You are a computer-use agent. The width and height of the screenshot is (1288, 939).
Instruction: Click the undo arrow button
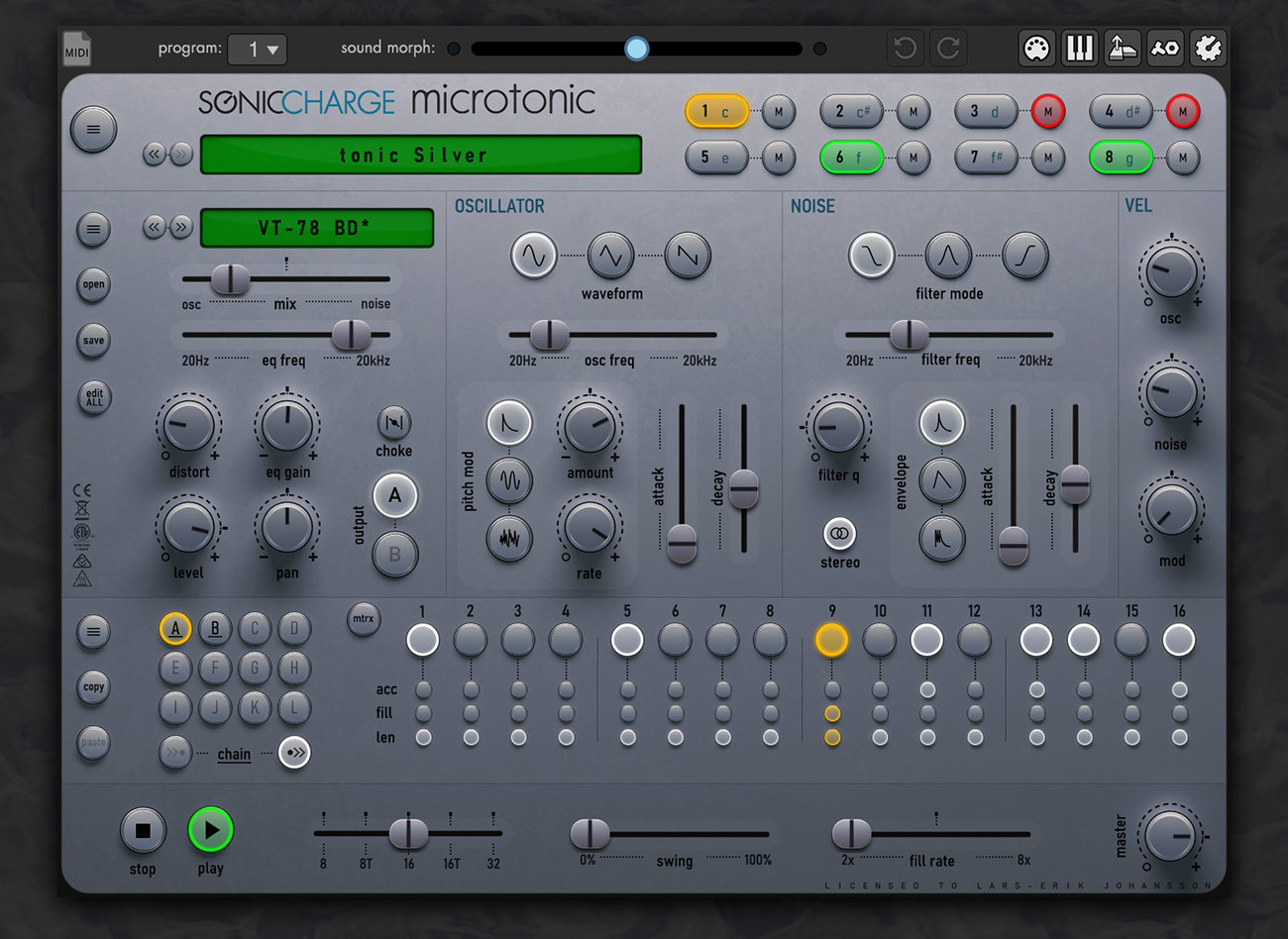[x=905, y=48]
